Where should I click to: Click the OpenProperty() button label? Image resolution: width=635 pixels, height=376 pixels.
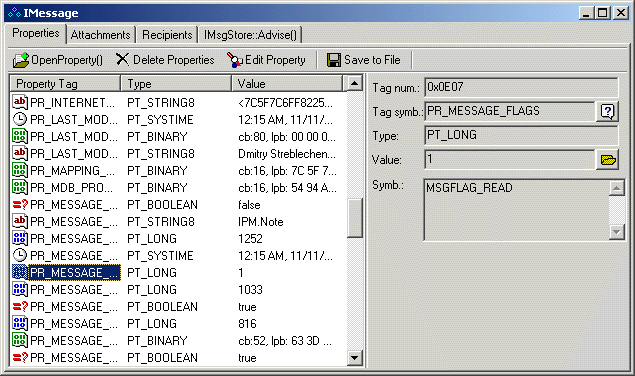click(67, 60)
